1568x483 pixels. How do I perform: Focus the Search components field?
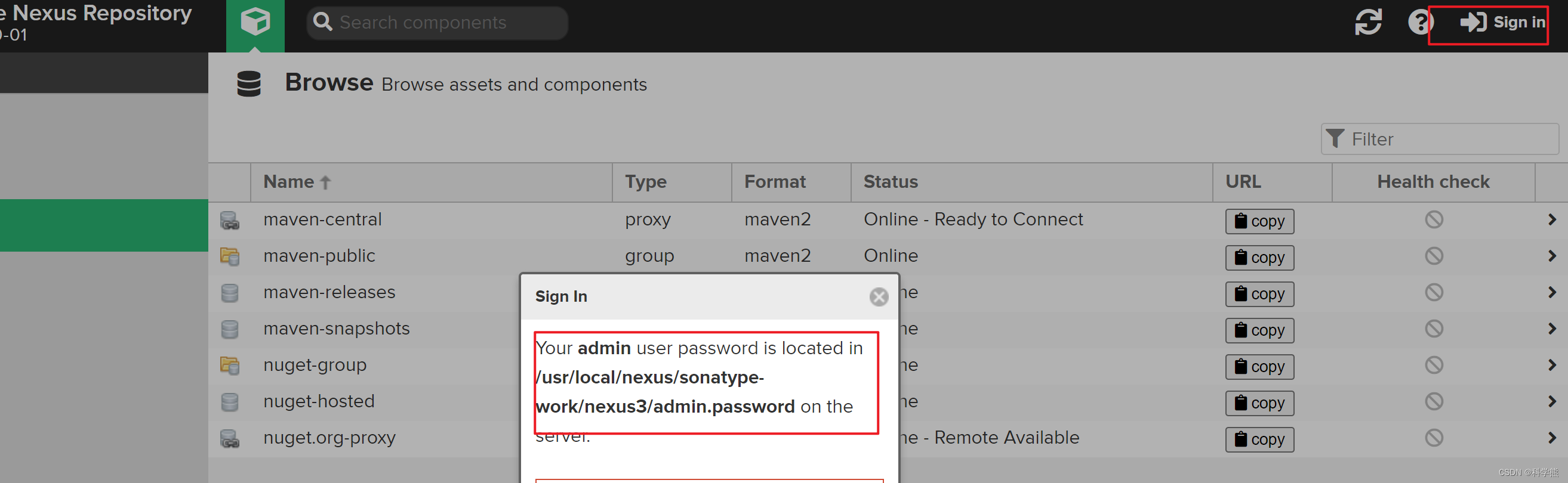click(x=438, y=23)
